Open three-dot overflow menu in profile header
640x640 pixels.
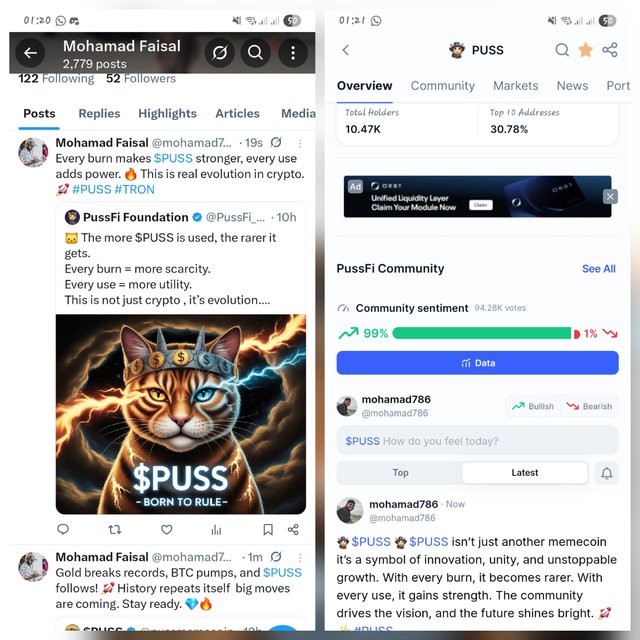(293, 53)
